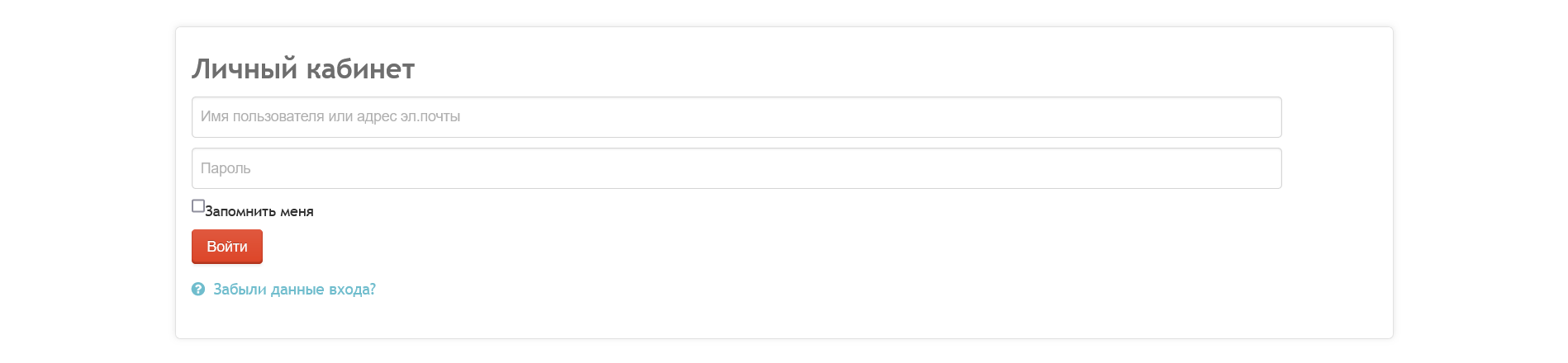Click the Войти text on the login button
The width and height of the screenshot is (1568, 363).
click(227, 247)
